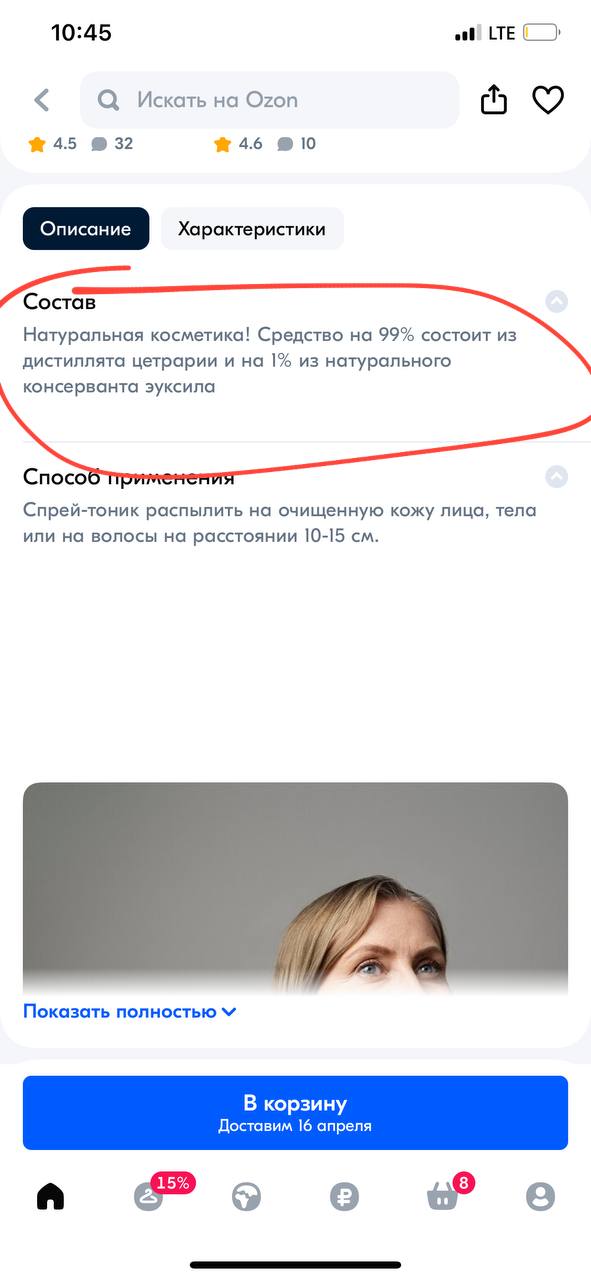Viewport: 591px width, 1280px height.
Task: Go back using the left arrow
Action: click(42, 100)
